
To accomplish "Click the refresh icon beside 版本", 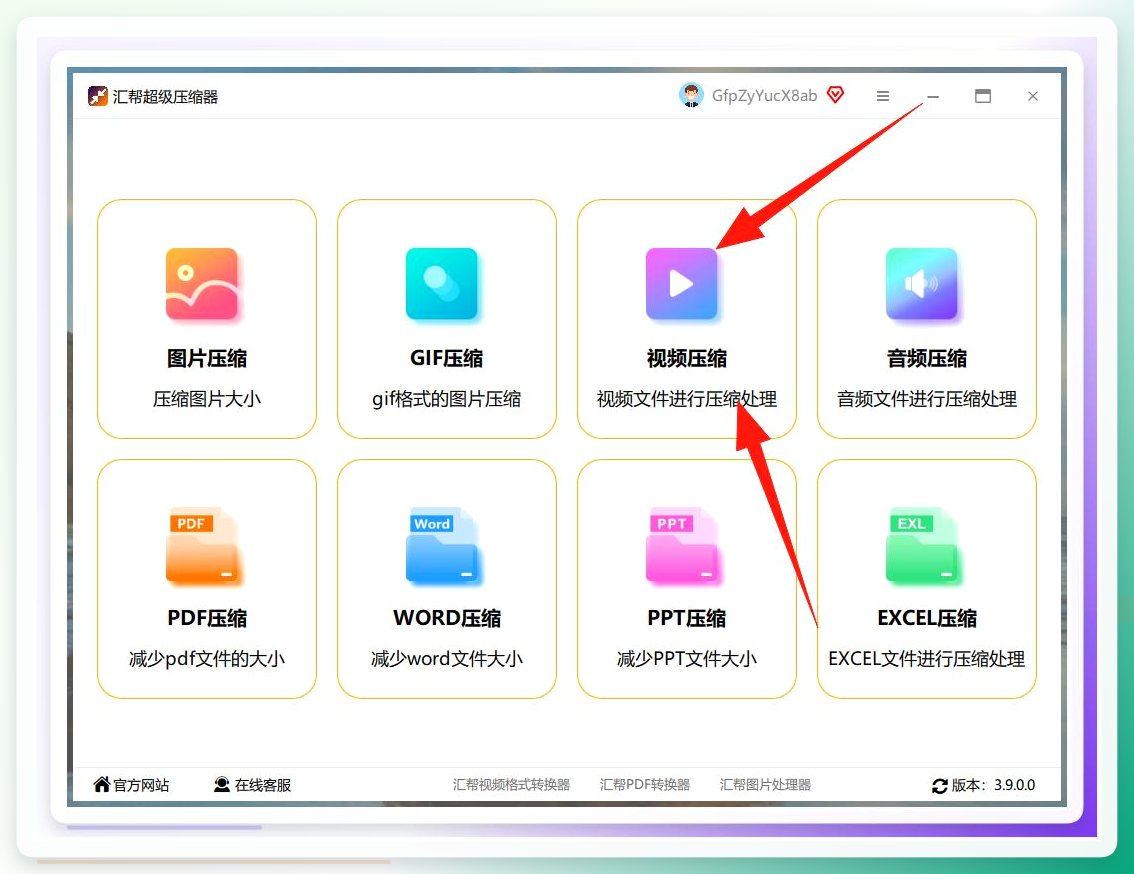I will [x=939, y=786].
